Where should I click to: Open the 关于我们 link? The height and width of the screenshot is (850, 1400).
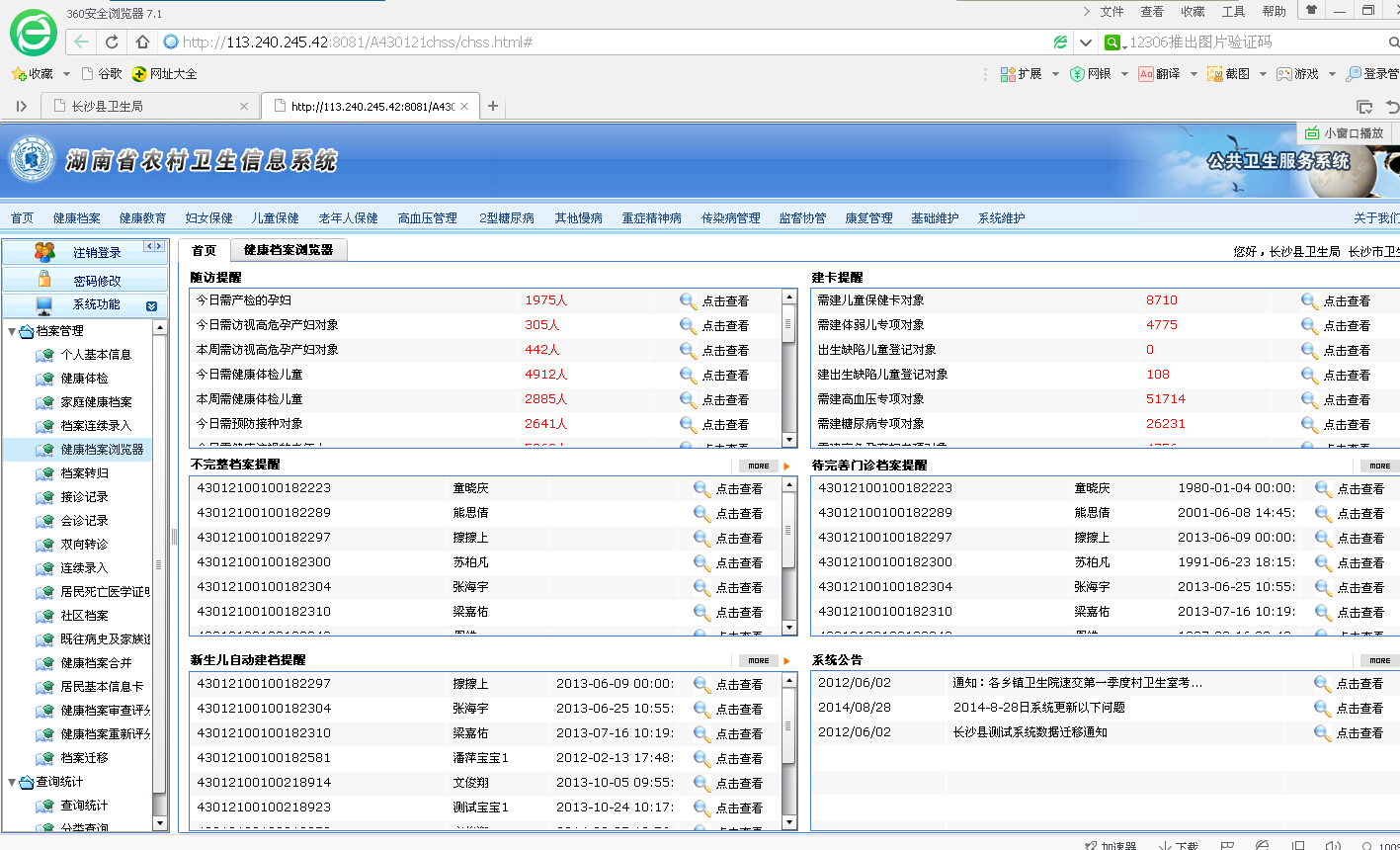point(1376,218)
